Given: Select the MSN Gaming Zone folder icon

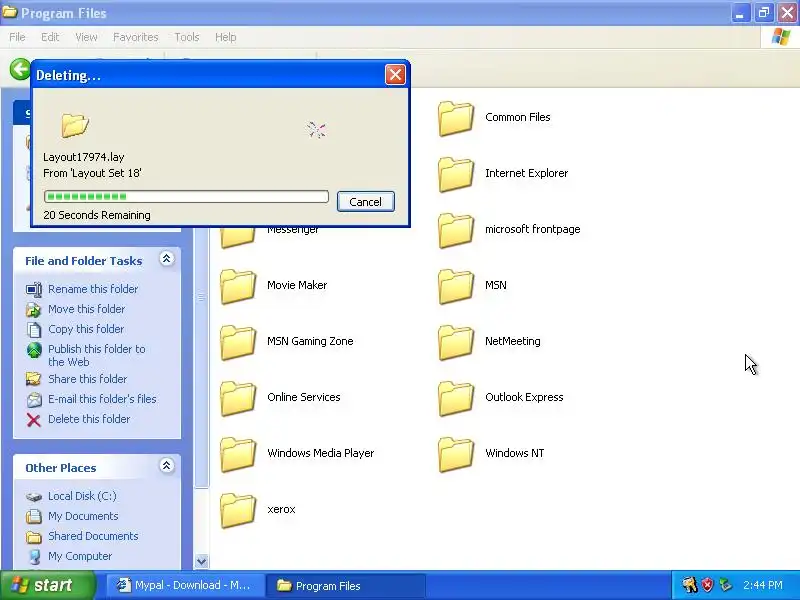Looking at the screenshot, I should click(x=238, y=342).
